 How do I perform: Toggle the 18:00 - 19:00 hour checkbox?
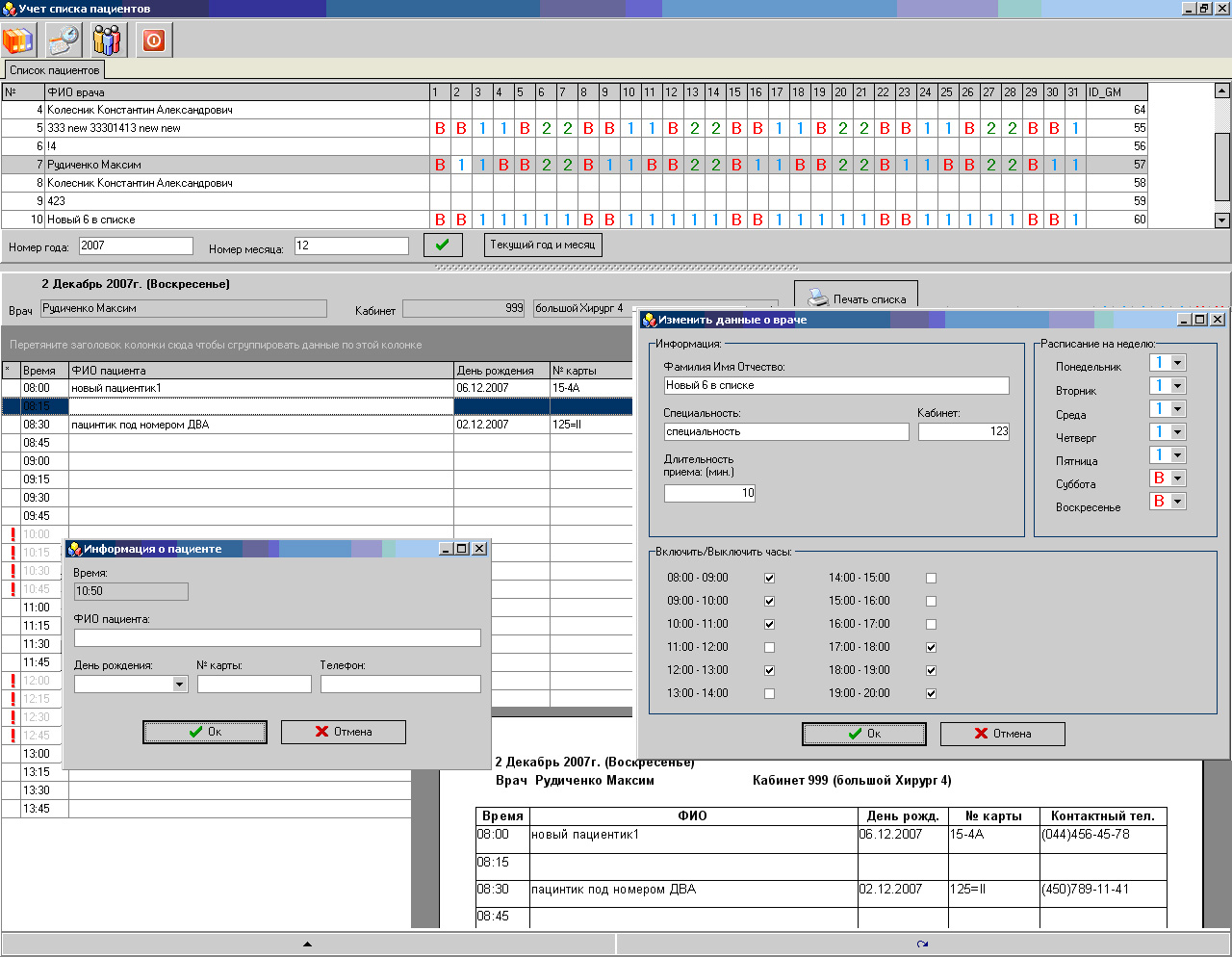click(x=931, y=671)
